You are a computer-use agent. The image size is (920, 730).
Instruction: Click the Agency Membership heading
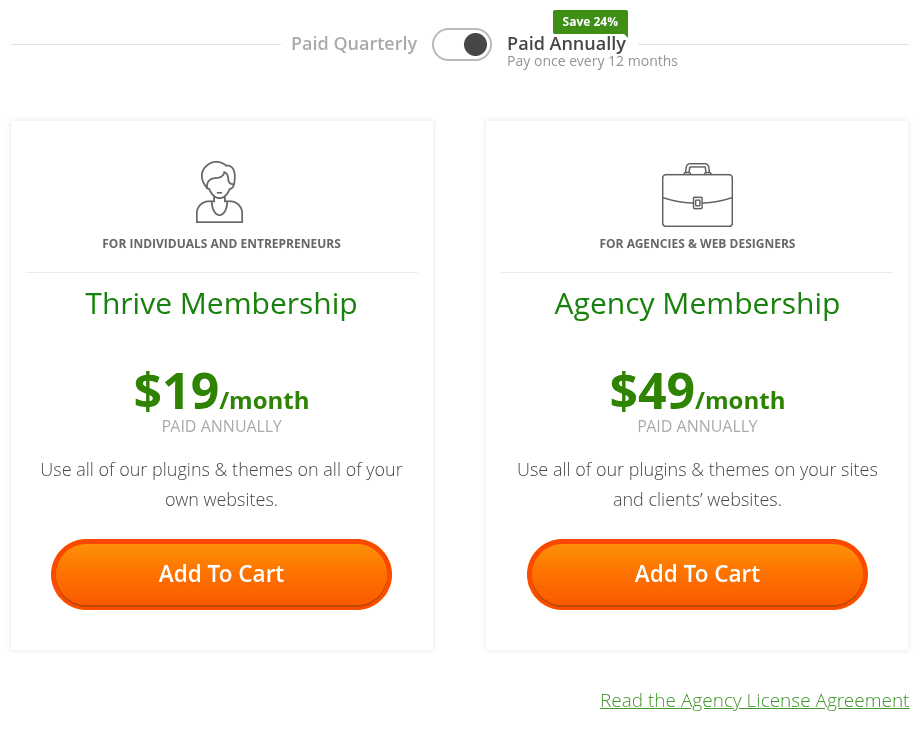697,303
